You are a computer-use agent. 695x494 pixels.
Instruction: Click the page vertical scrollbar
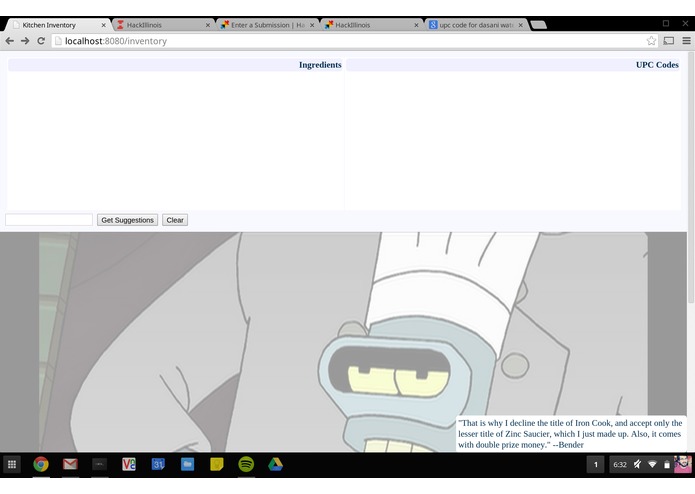691,177
